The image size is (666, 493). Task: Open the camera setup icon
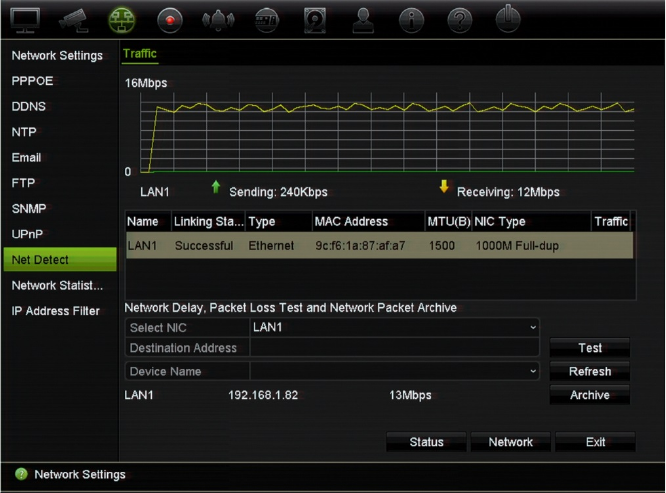(x=74, y=20)
